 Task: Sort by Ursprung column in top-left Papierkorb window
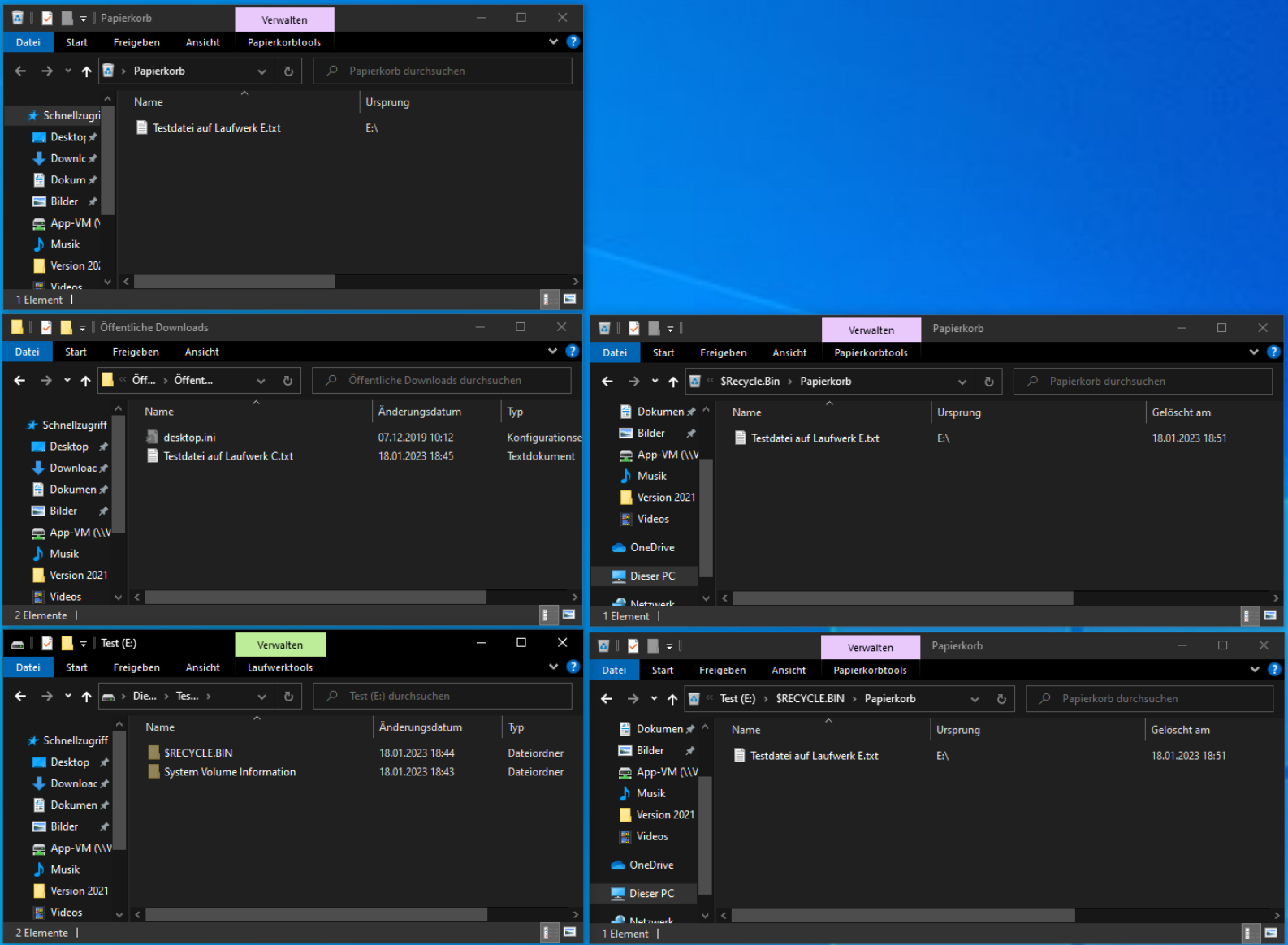coord(387,102)
